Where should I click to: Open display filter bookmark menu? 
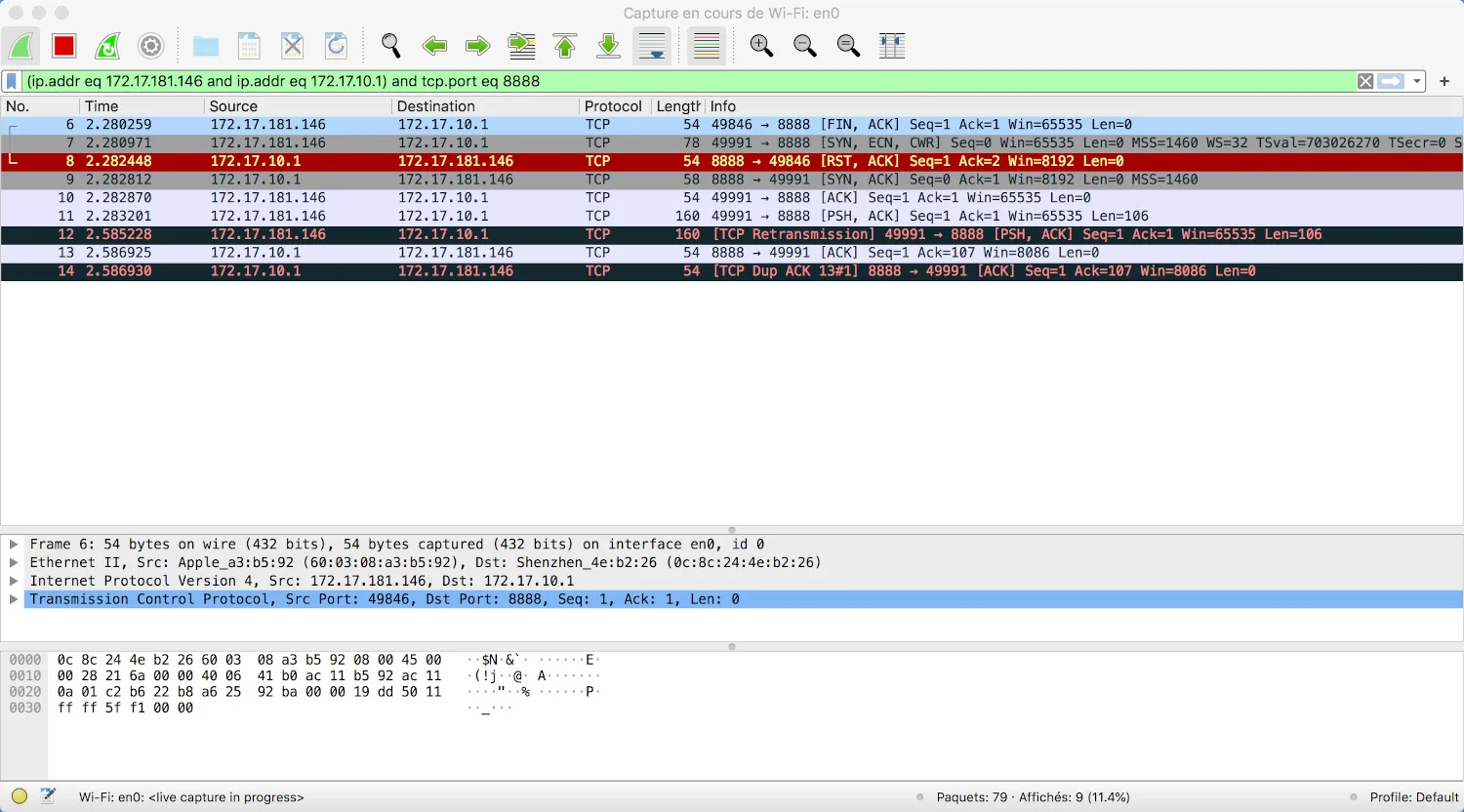[x=12, y=81]
